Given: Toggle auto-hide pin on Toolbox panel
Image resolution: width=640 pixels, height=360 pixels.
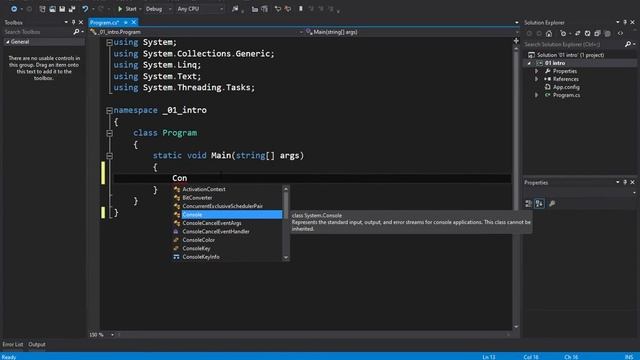Looking at the screenshot, I should coord(73,22).
